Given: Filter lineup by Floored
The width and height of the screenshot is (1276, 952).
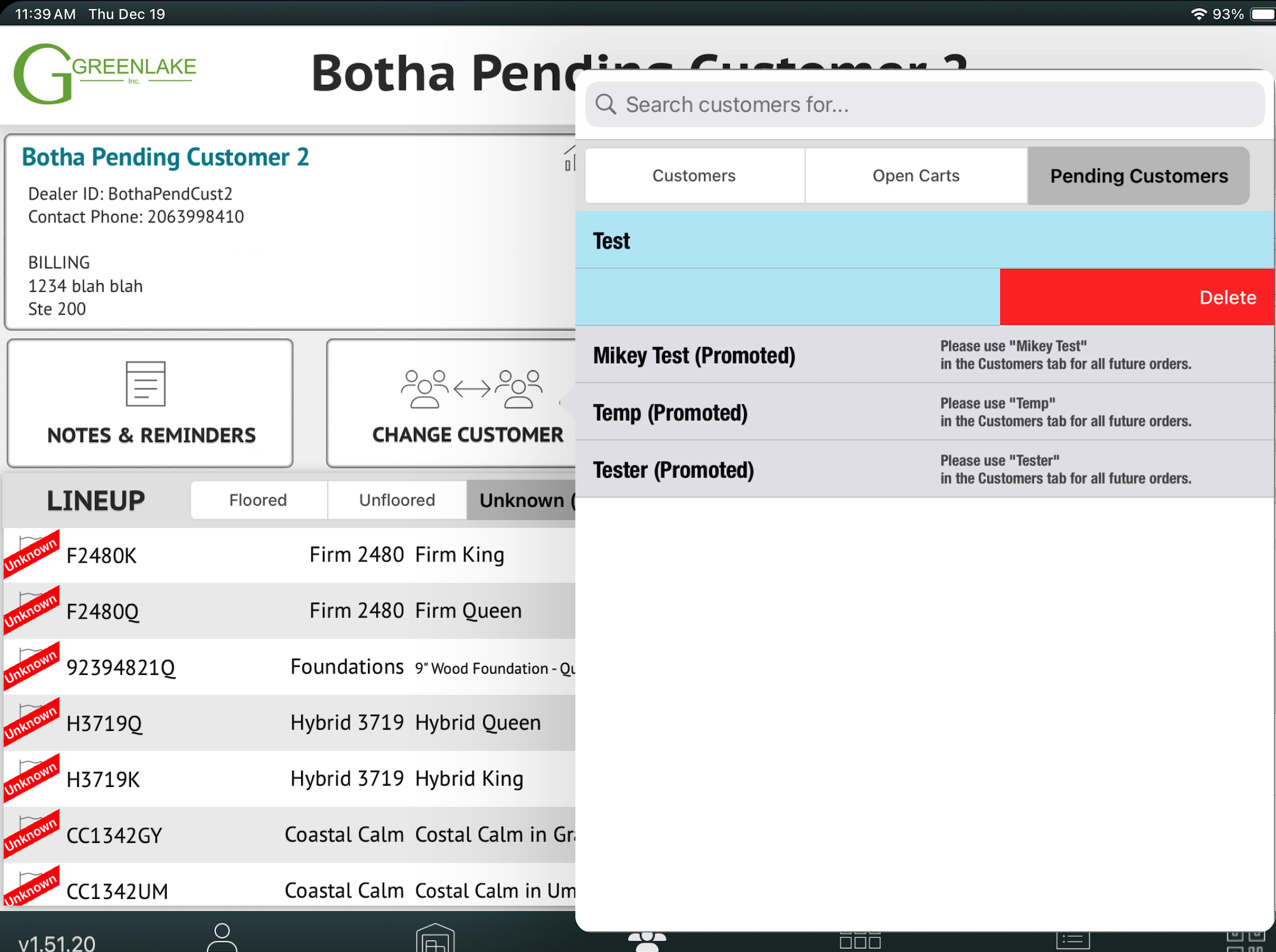Looking at the screenshot, I should 258,500.
